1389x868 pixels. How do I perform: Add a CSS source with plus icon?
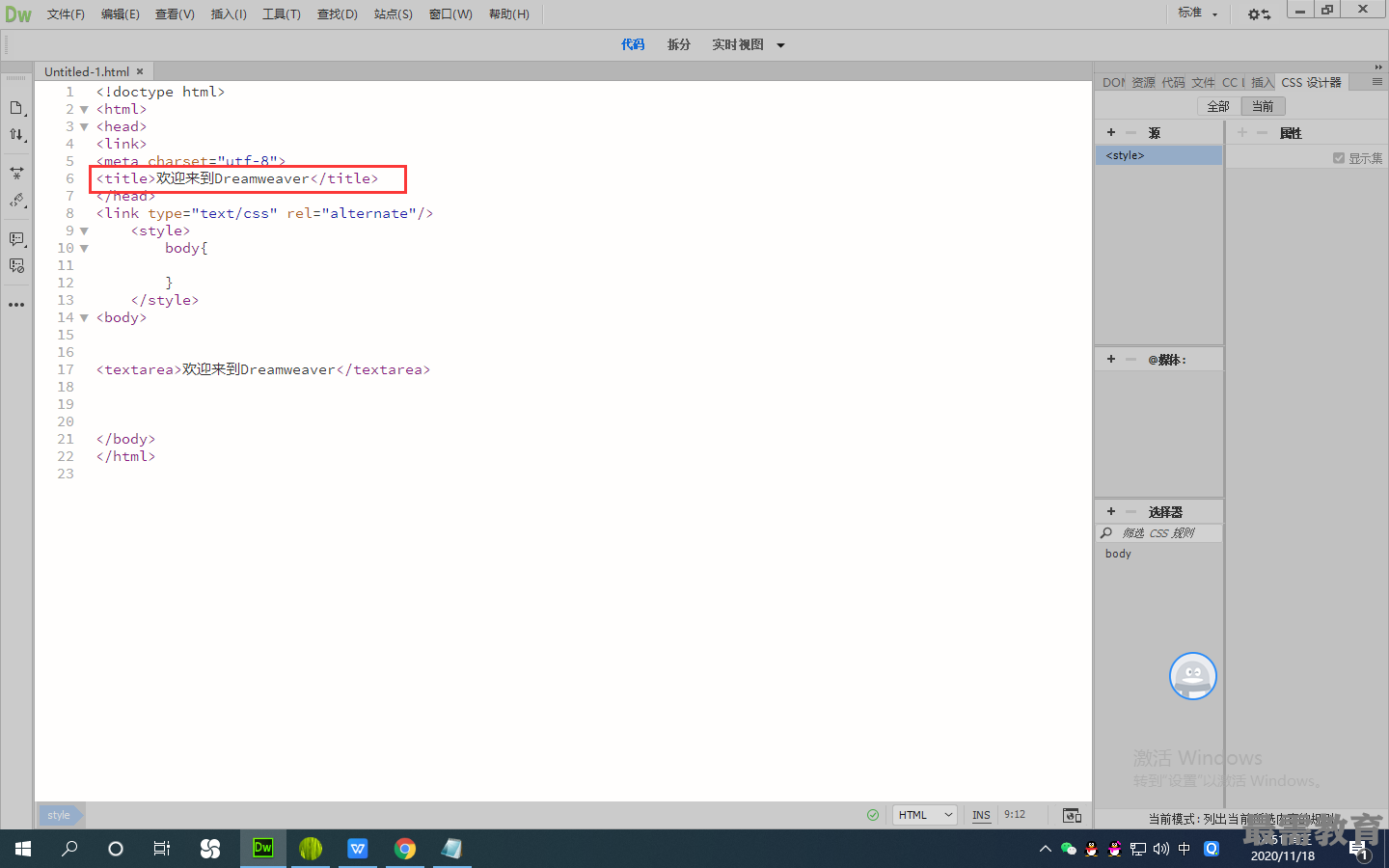pos(1111,133)
